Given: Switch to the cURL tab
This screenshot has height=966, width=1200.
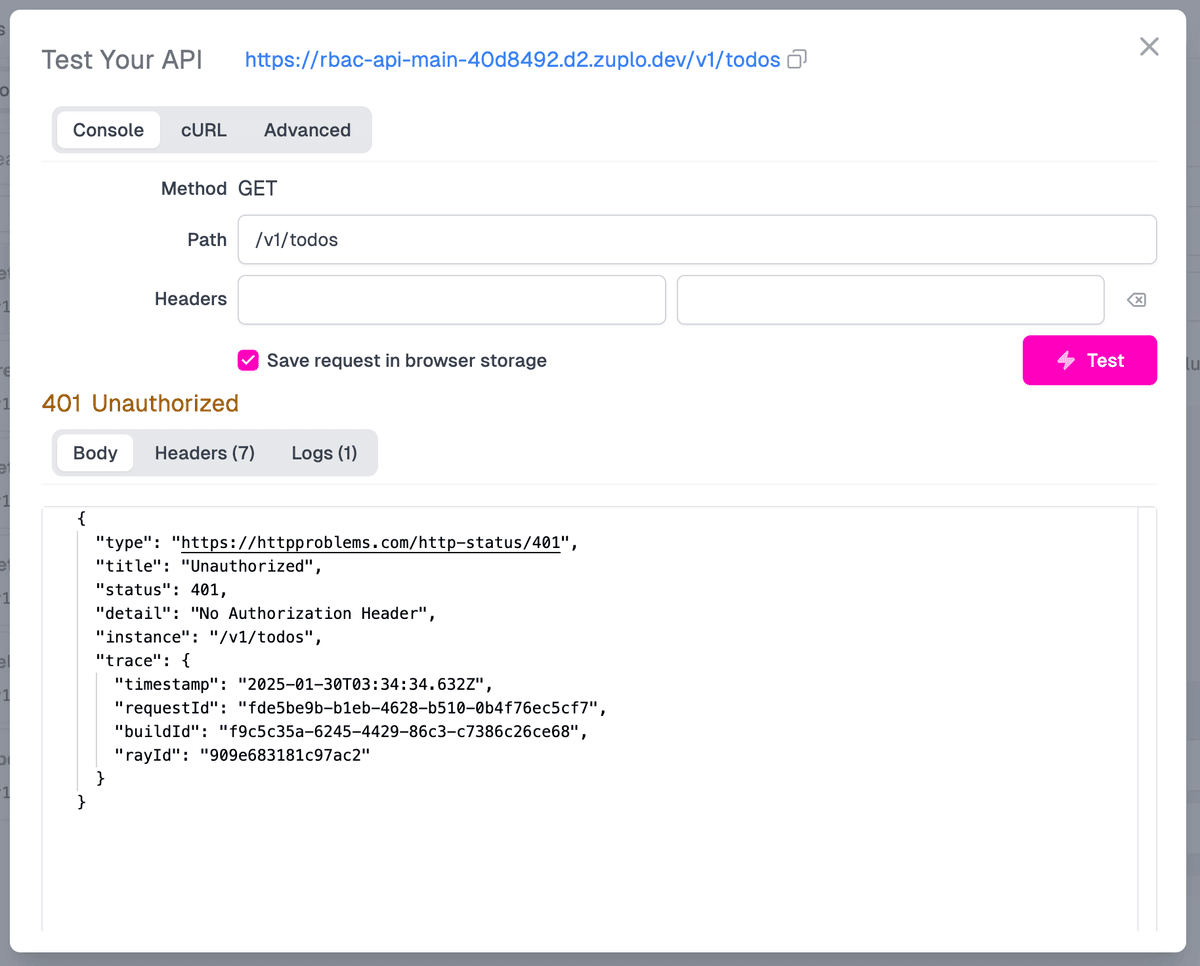Looking at the screenshot, I should [x=203, y=130].
